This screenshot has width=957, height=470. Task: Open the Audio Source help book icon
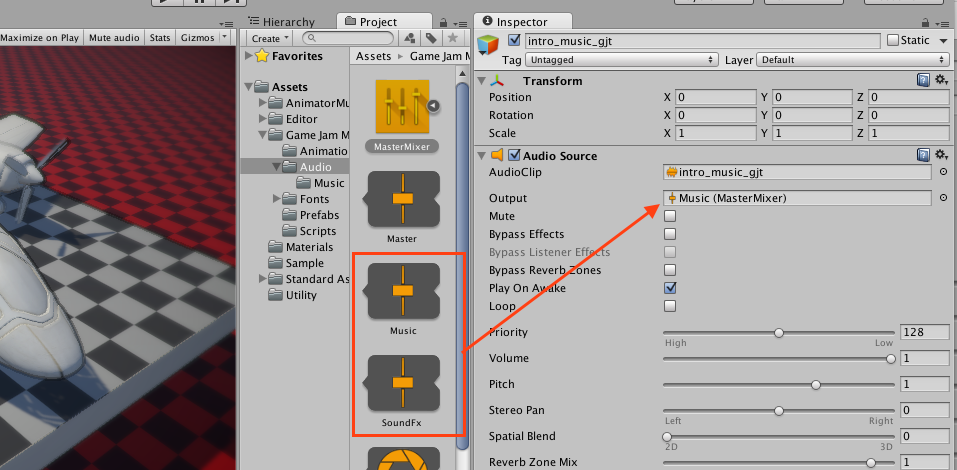[x=923, y=155]
